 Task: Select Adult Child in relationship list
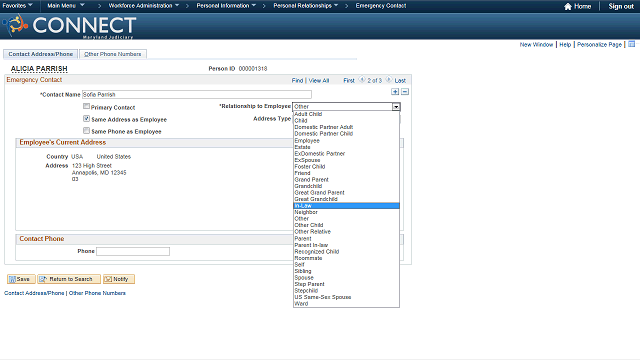(346, 114)
